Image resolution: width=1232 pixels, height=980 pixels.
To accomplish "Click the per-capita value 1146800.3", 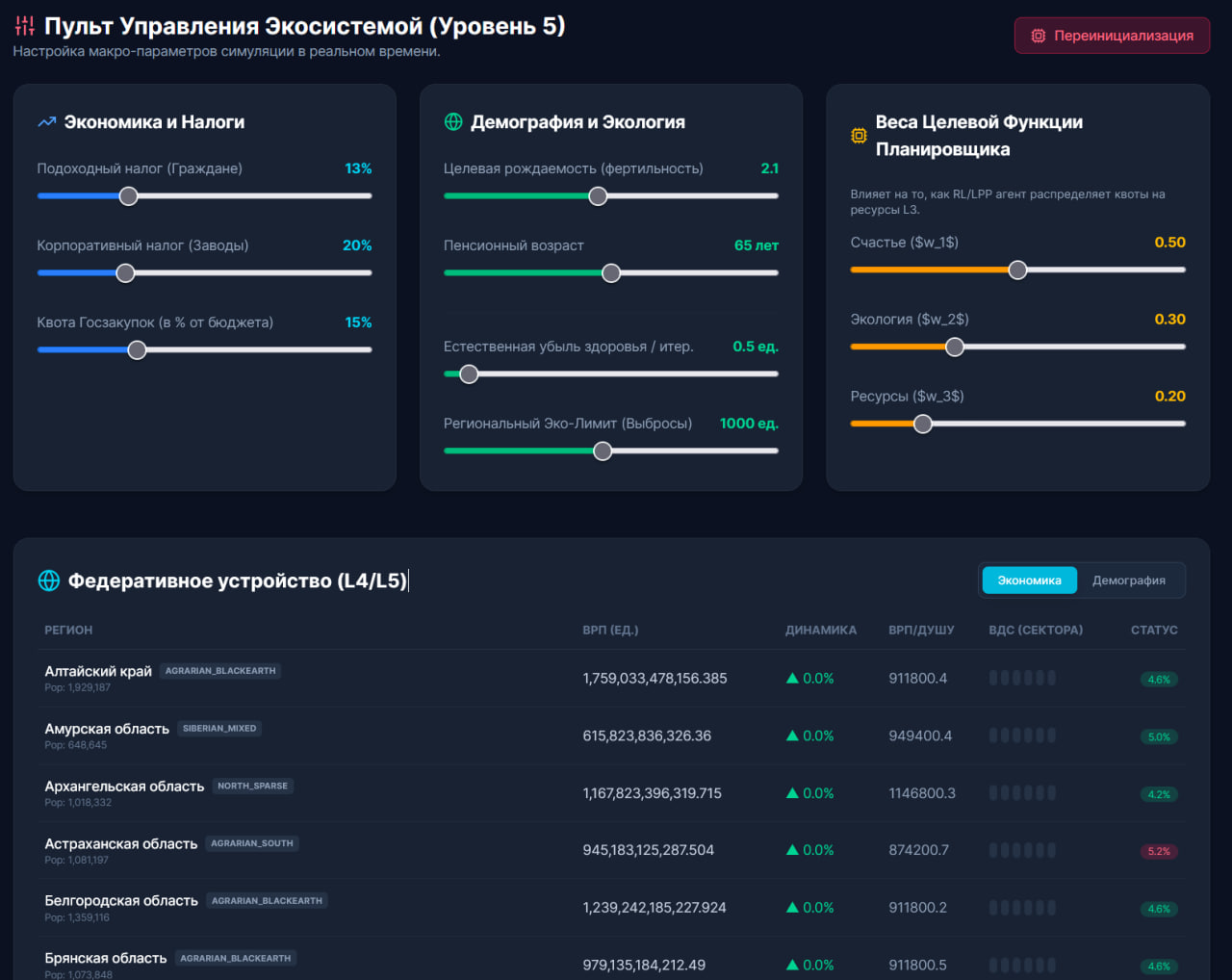I will [922, 793].
